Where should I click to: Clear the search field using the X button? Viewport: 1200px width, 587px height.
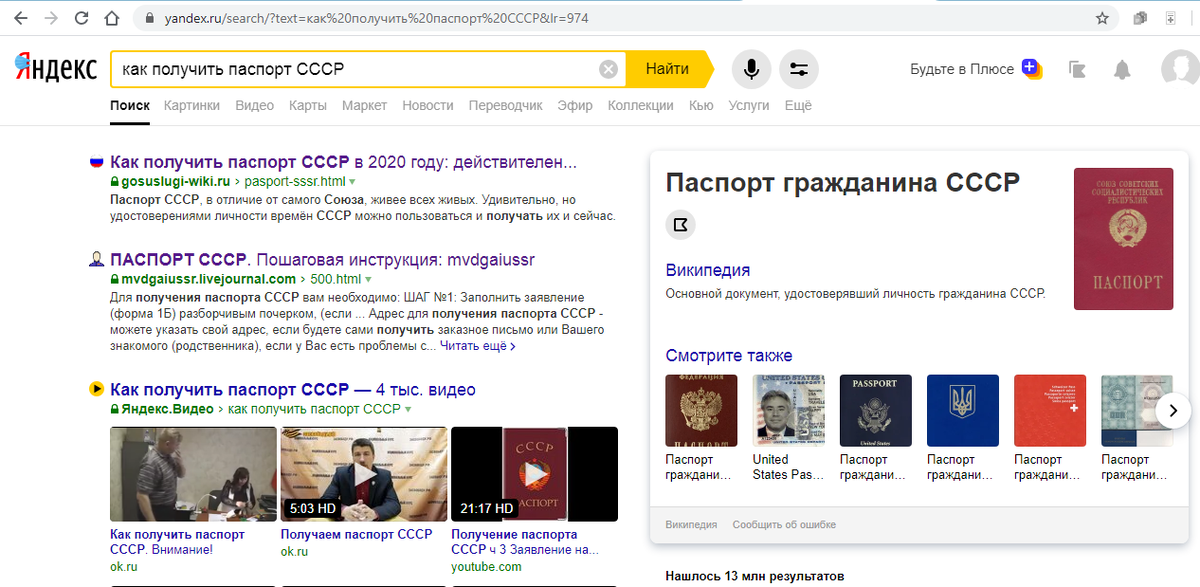[x=608, y=69]
